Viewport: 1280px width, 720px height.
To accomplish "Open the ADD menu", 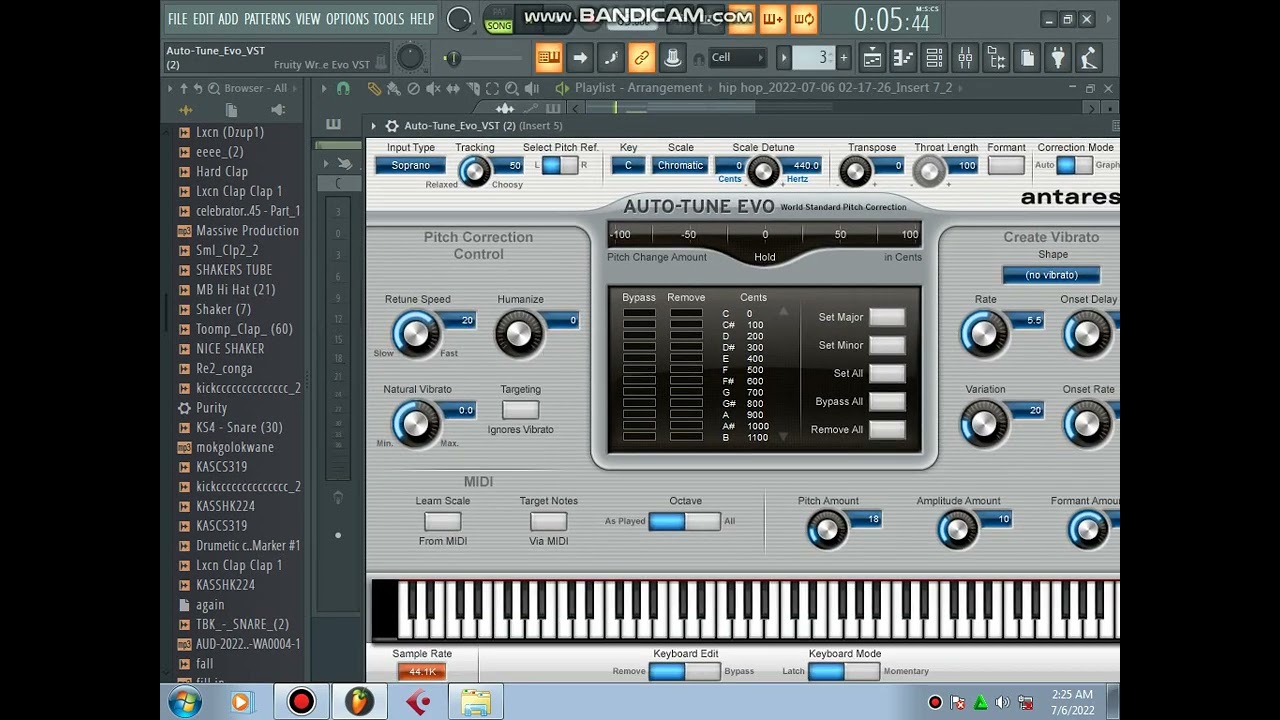I will (x=228, y=19).
